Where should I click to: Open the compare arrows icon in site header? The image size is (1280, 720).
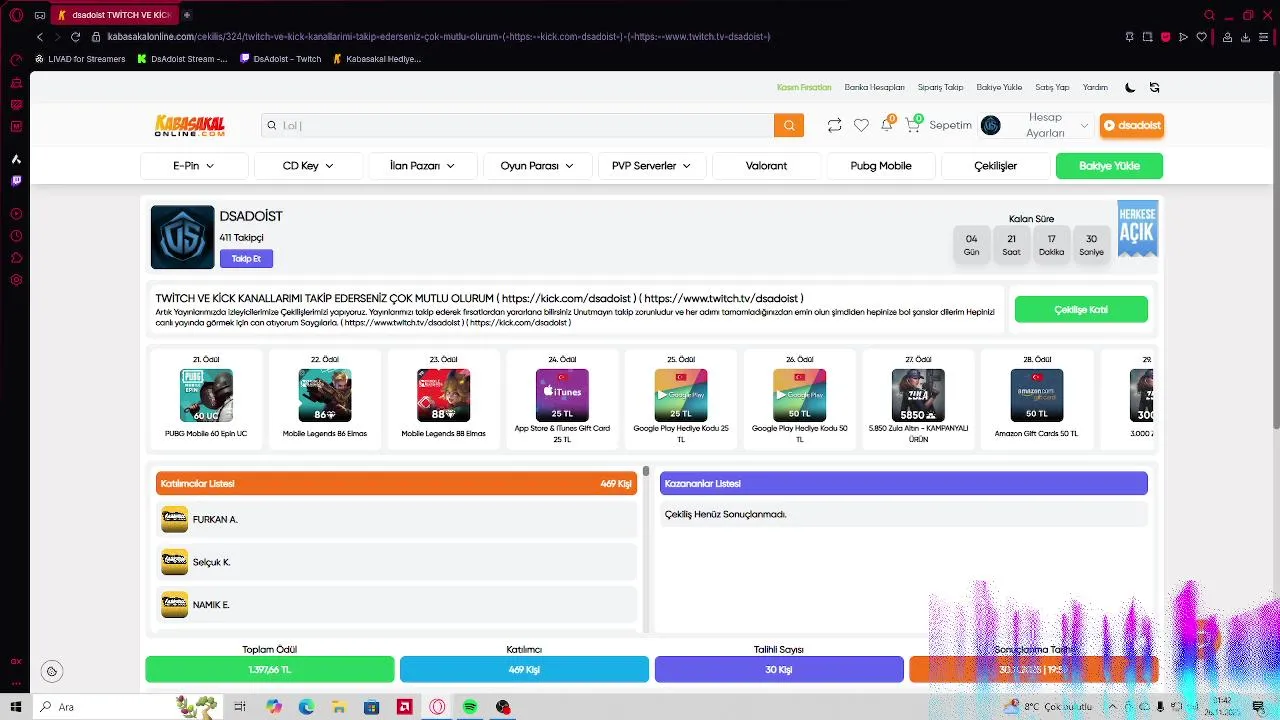pos(834,125)
